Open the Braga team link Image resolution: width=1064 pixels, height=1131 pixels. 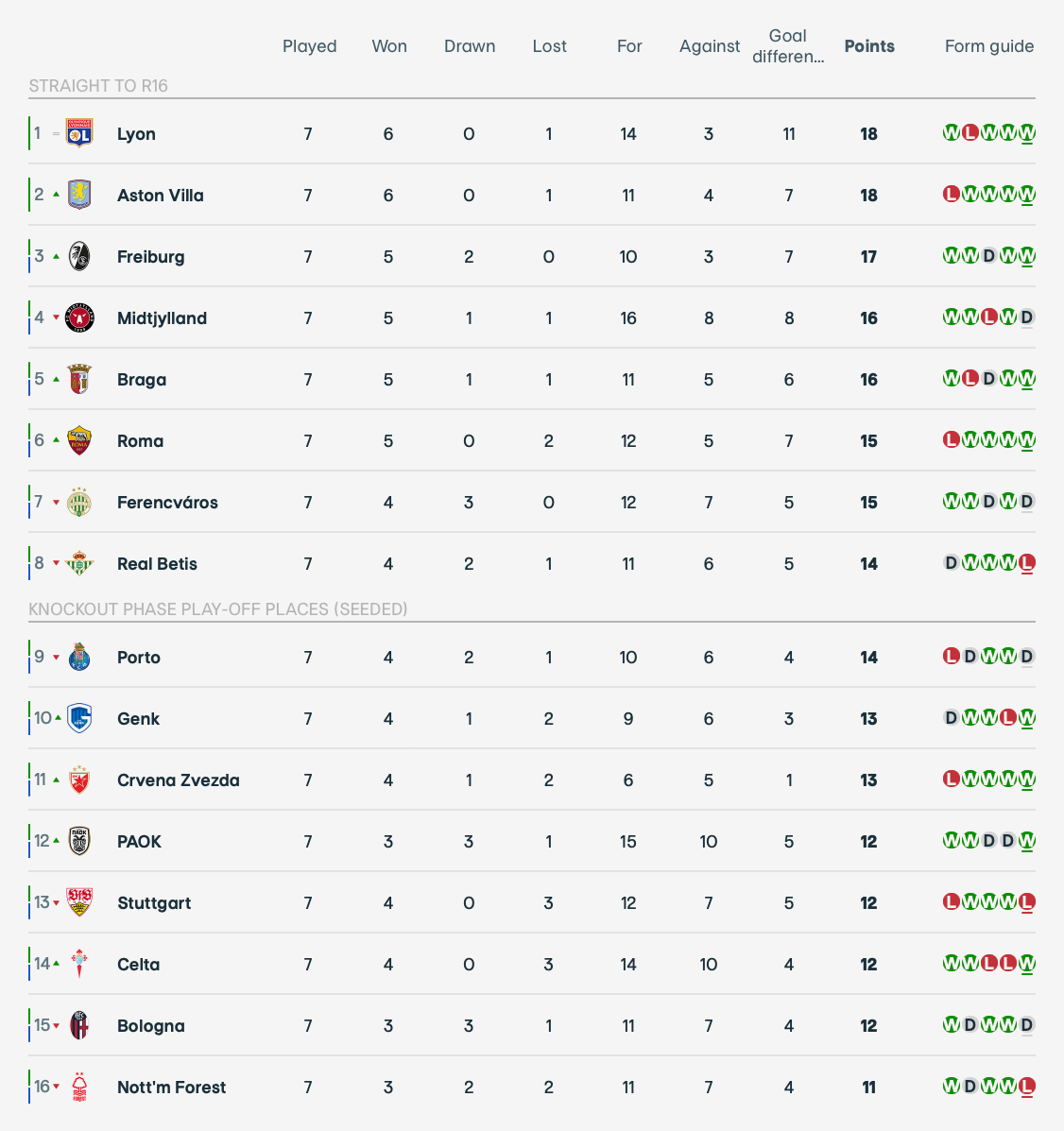pyautogui.click(x=142, y=380)
